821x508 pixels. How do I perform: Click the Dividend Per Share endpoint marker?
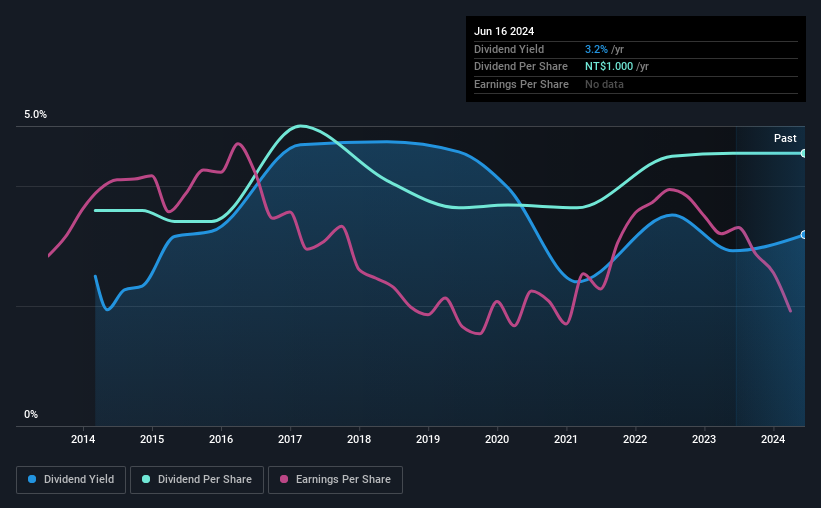[x=804, y=153]
